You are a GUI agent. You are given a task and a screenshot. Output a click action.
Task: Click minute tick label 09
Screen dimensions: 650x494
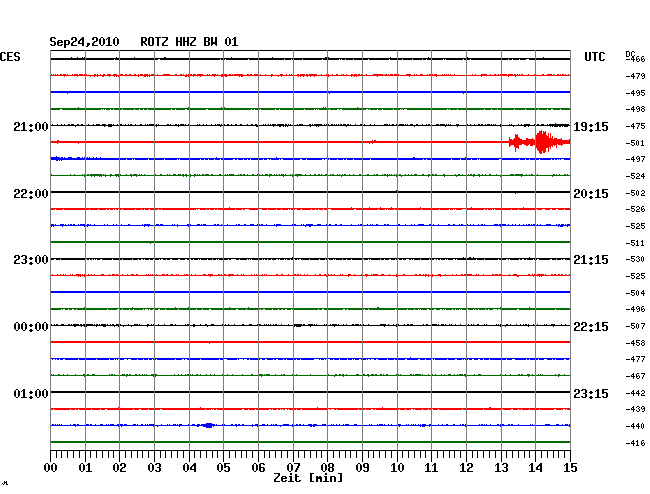(362, 468)
